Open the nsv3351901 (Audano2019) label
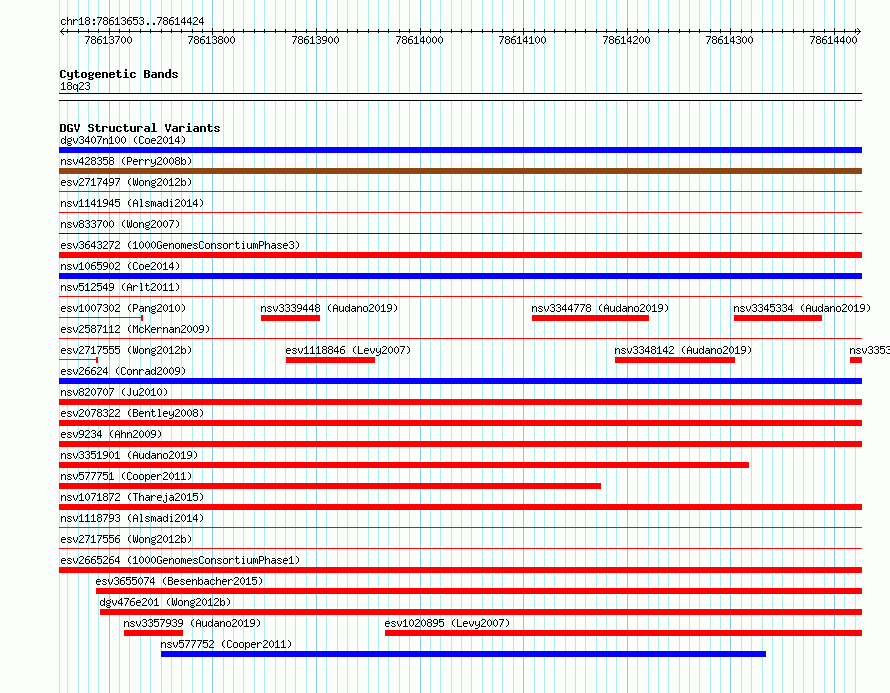Viewport: 890px width, 693px height. [129, 455]
